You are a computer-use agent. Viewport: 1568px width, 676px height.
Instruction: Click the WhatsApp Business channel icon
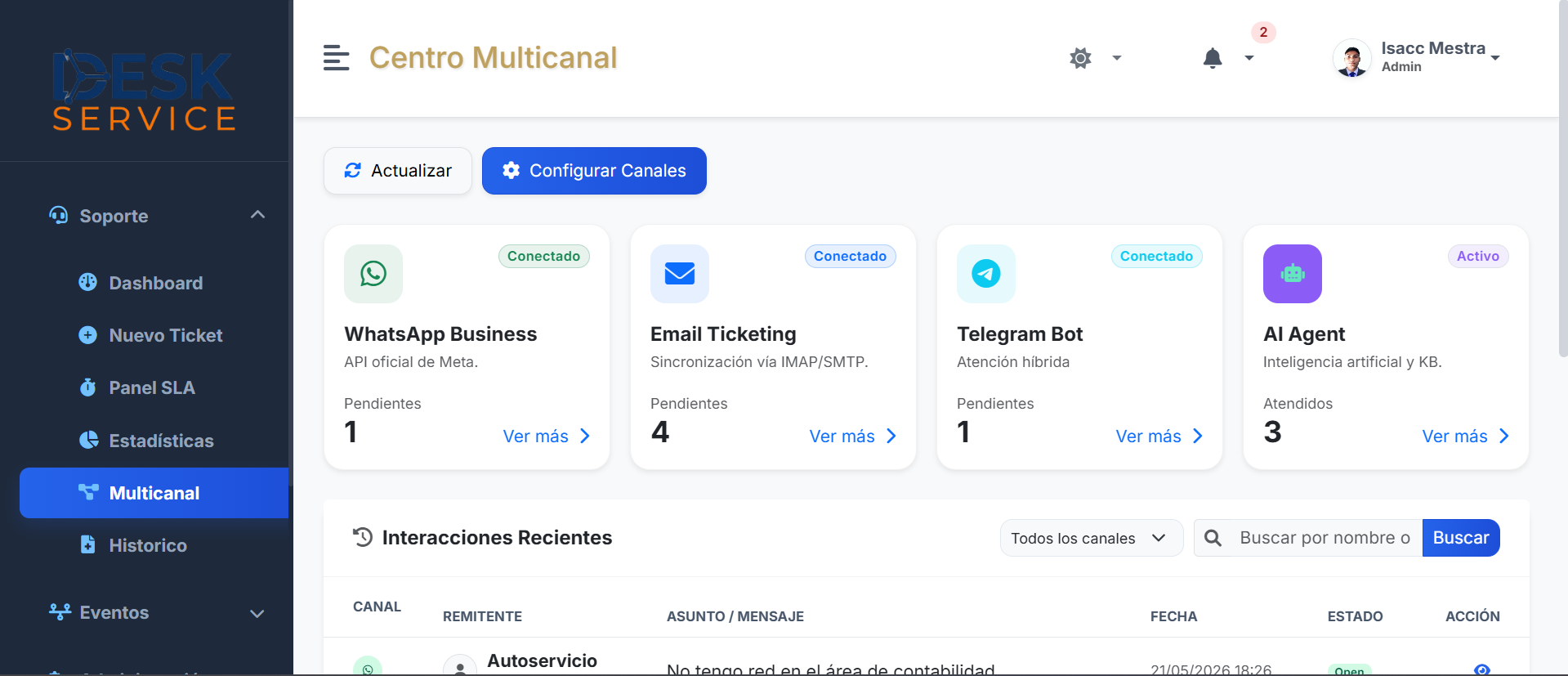point(373,274)
